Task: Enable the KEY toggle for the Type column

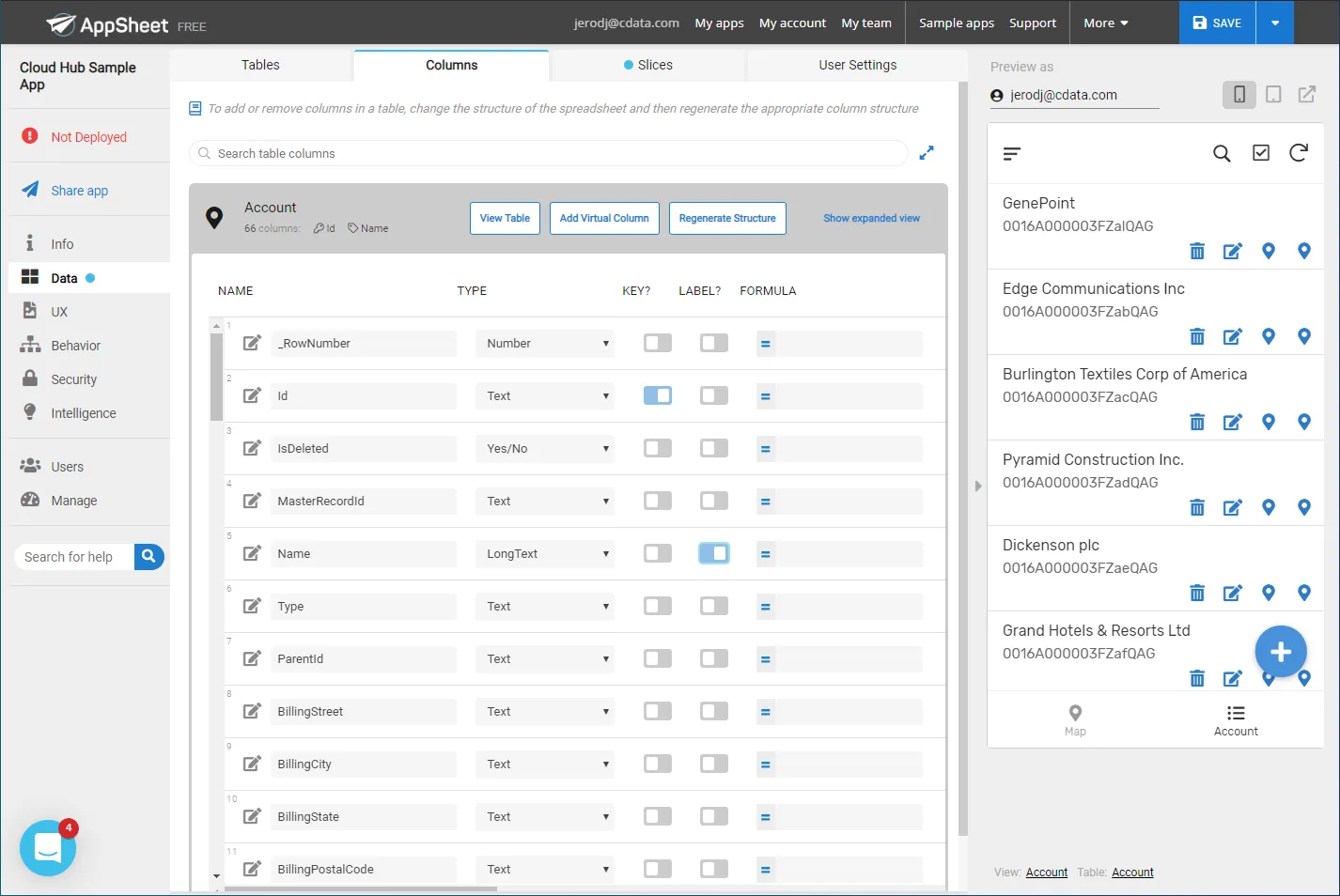Action: click(658, 606)
